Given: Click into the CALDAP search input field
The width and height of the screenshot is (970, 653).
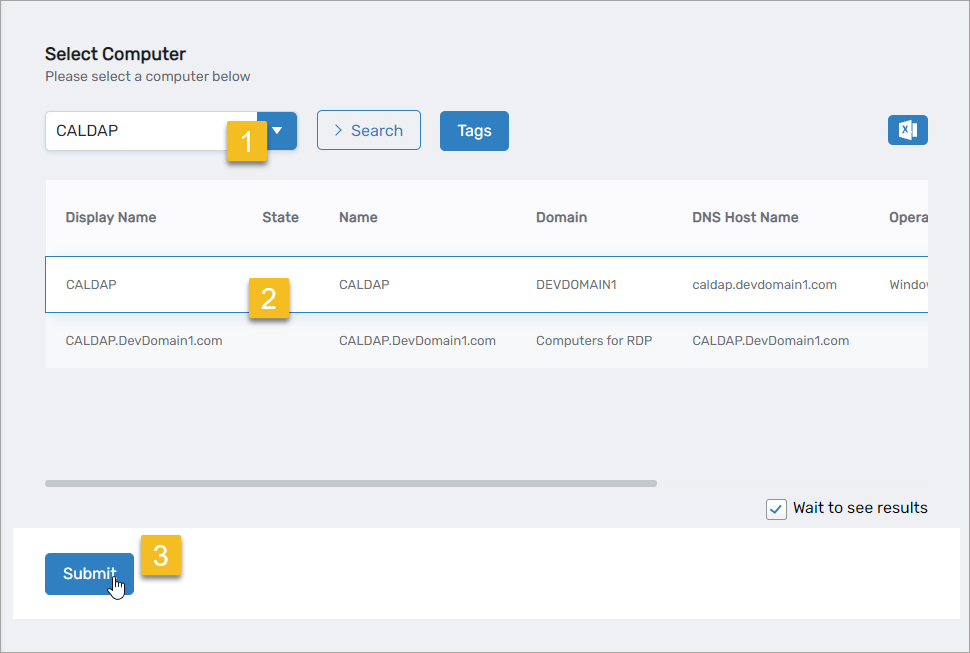Looking at the screenshot, I should pos(135,131).
